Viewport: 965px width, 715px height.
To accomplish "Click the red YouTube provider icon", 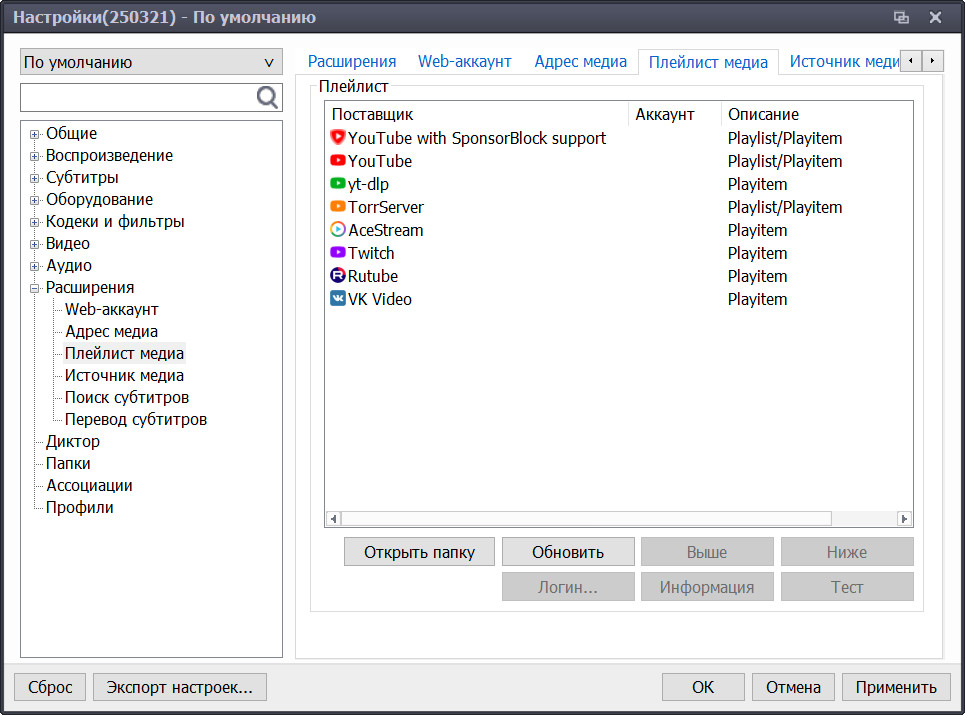I will click(338, 161).
